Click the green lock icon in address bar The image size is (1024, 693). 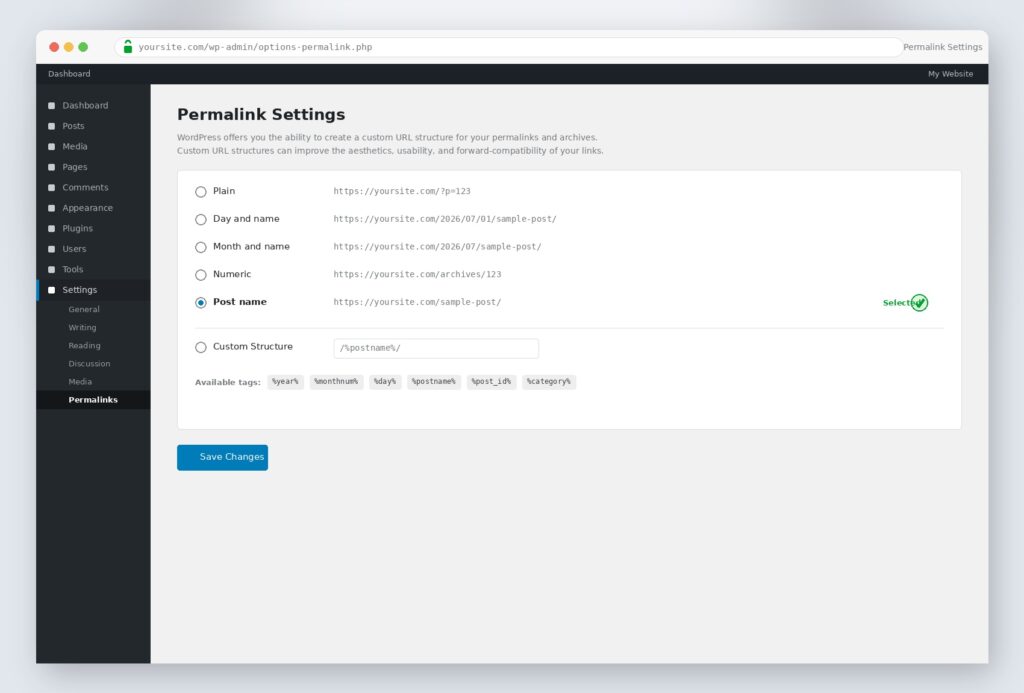128,46
